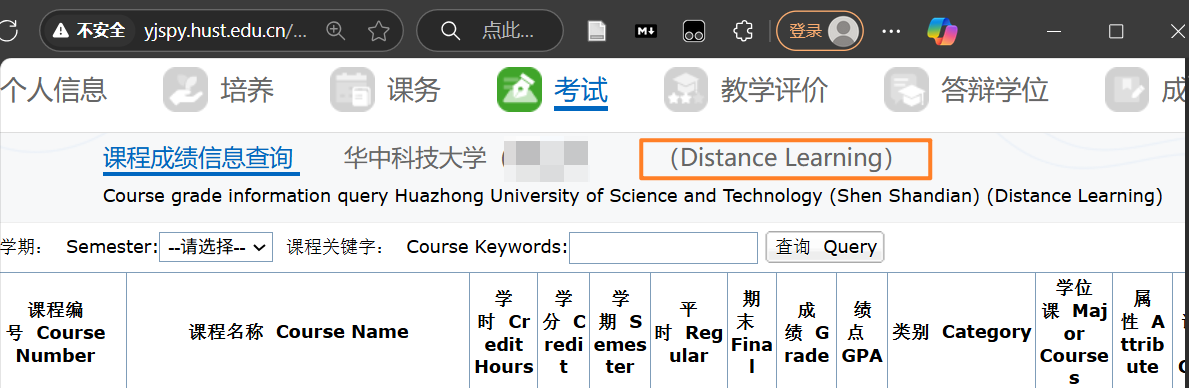Click the 课程名称 Course Name column header

click(298, 332)
